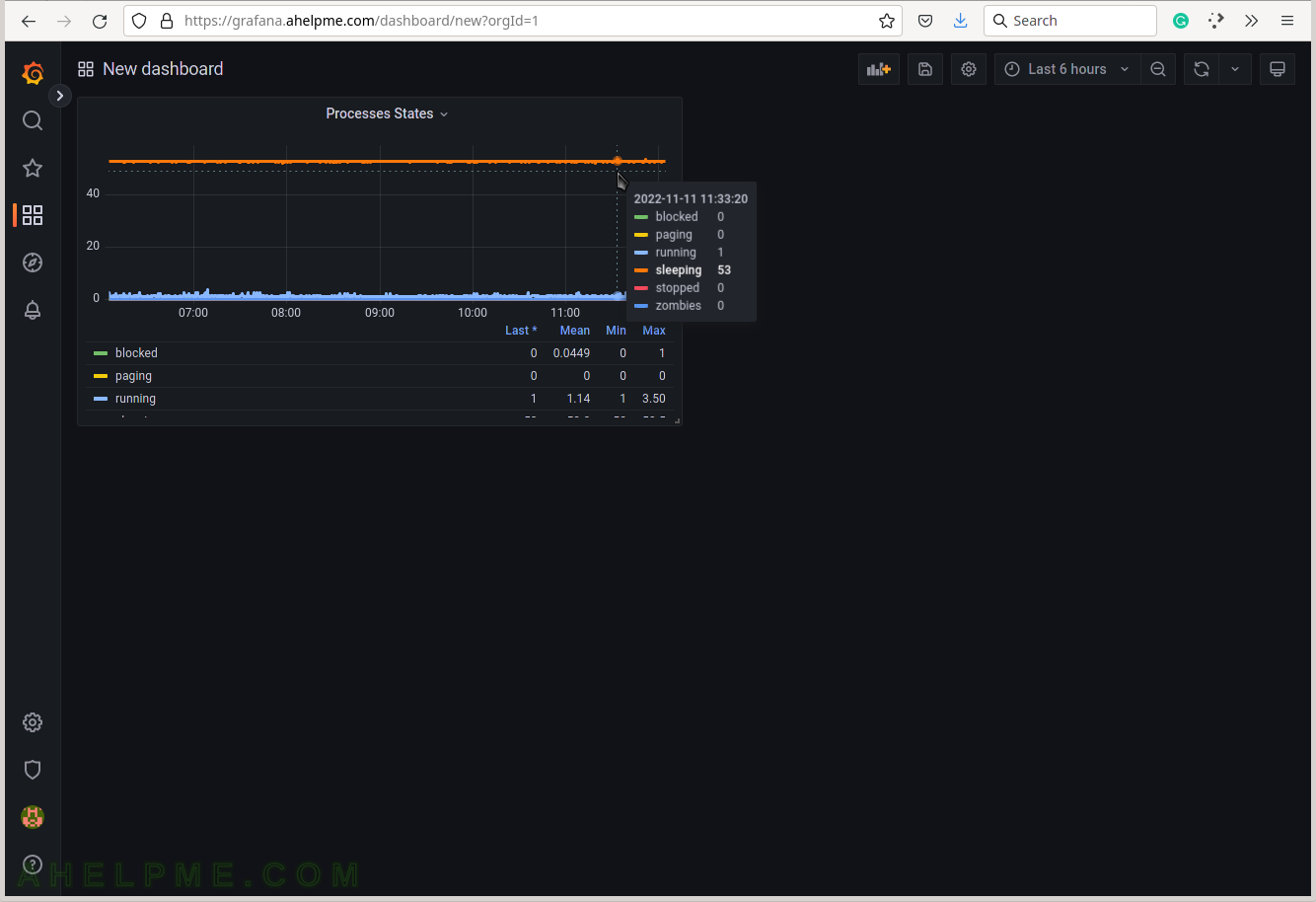Zoom out the time range

click(x=1158, y=69)
